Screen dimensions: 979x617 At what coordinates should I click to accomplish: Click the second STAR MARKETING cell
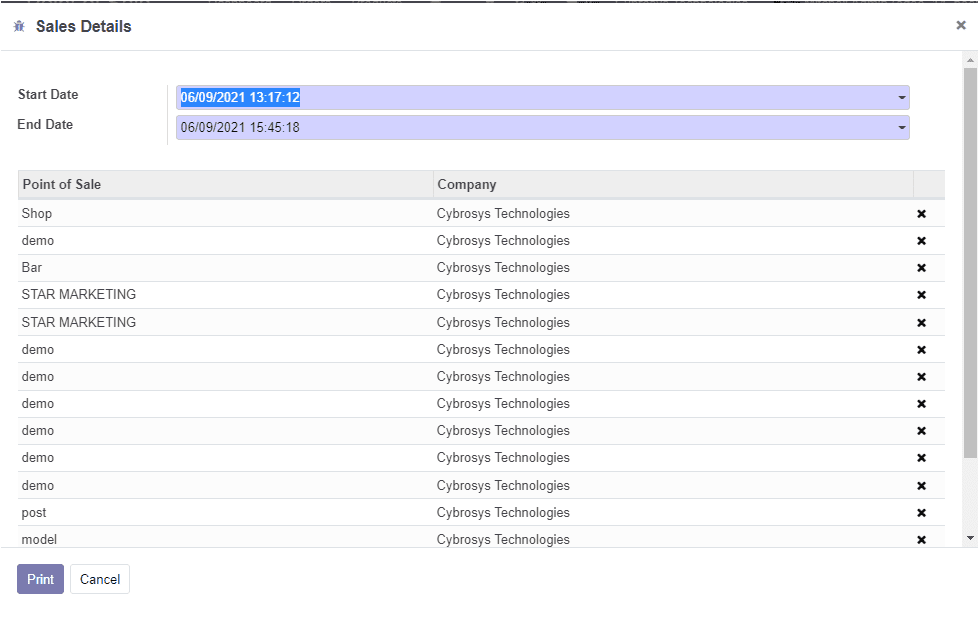pyautogui.click(x=225, y=322)
